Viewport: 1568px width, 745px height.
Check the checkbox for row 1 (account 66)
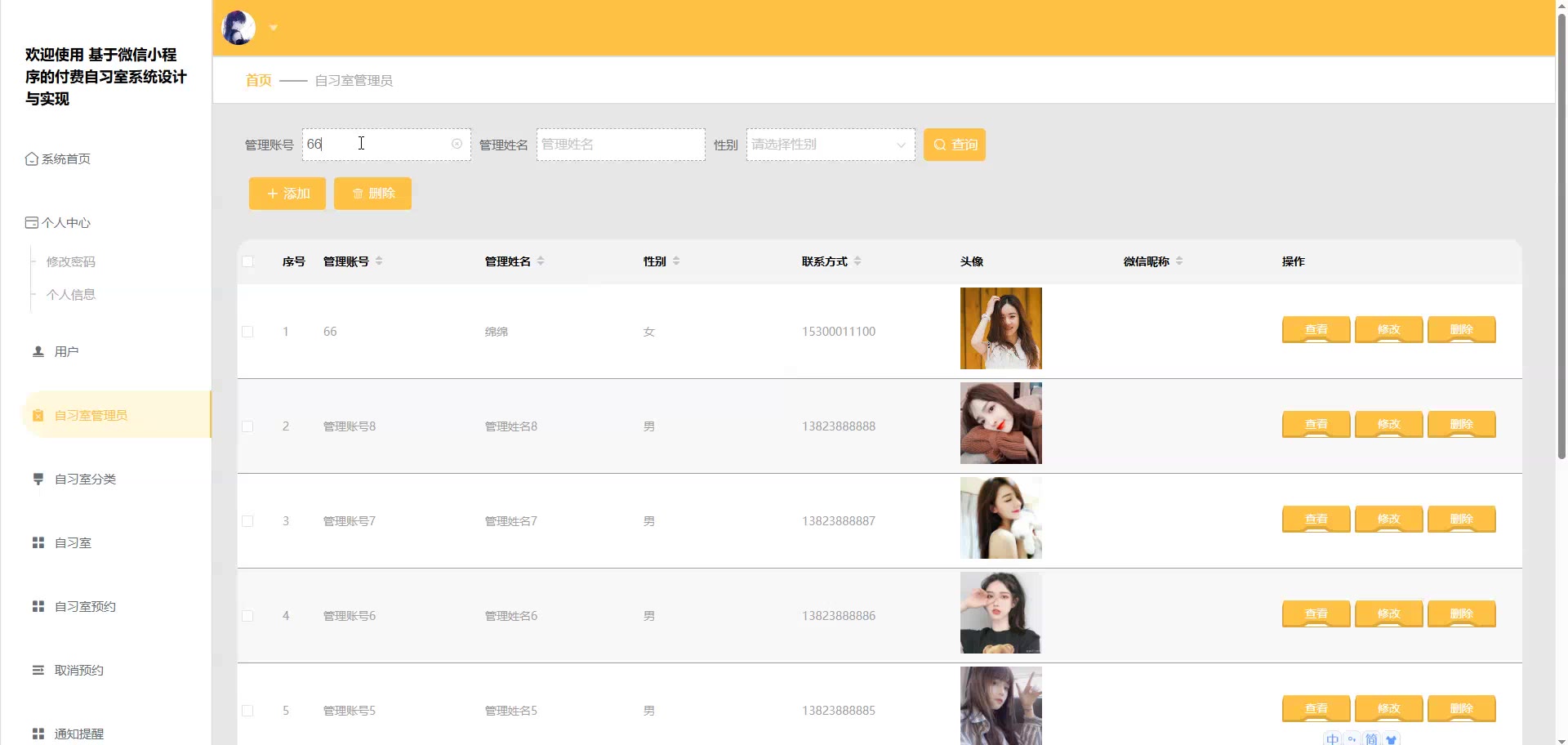tap(247, 332)
